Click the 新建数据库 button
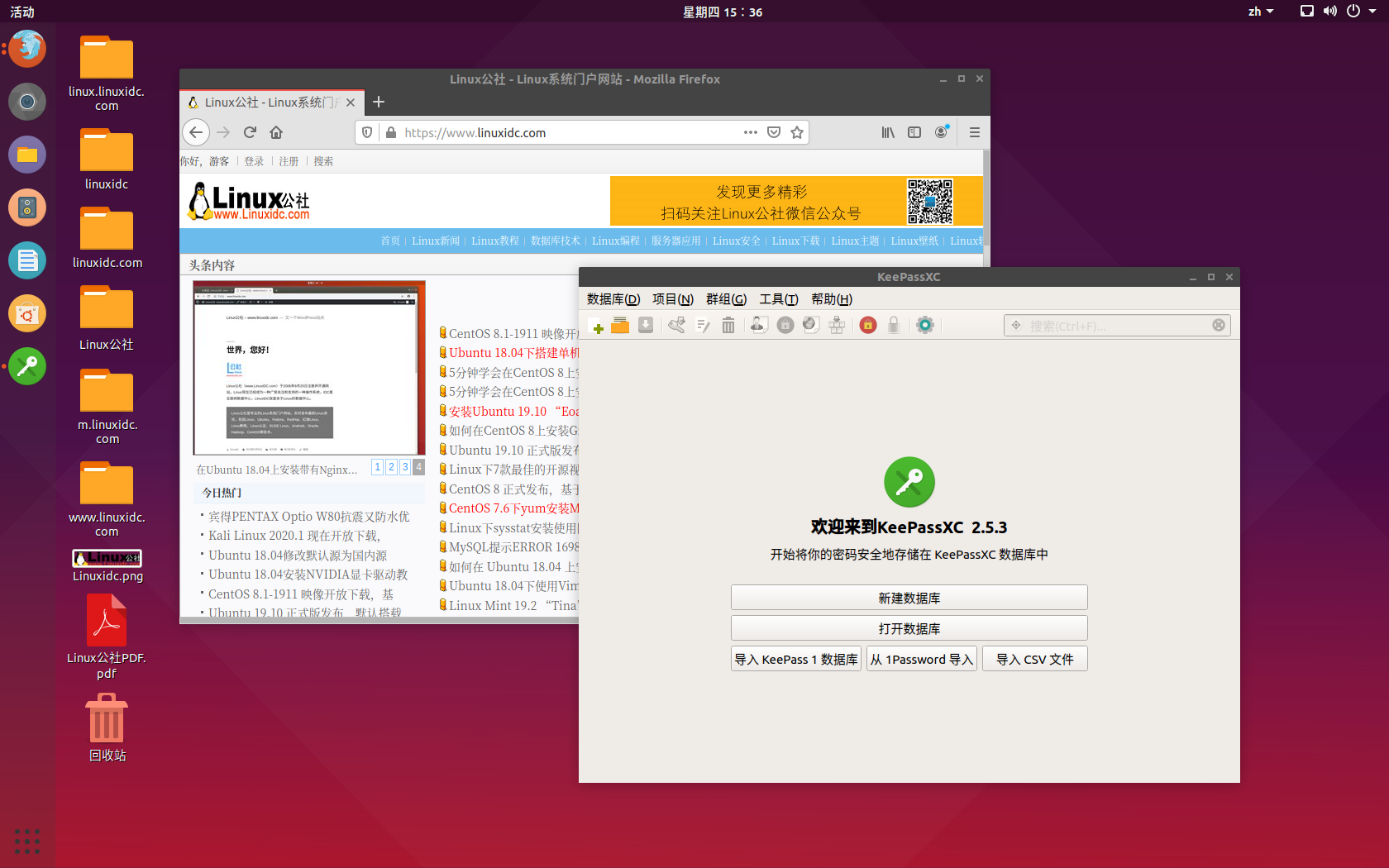Screen dimensions: 1389x868 click(909, 597)
